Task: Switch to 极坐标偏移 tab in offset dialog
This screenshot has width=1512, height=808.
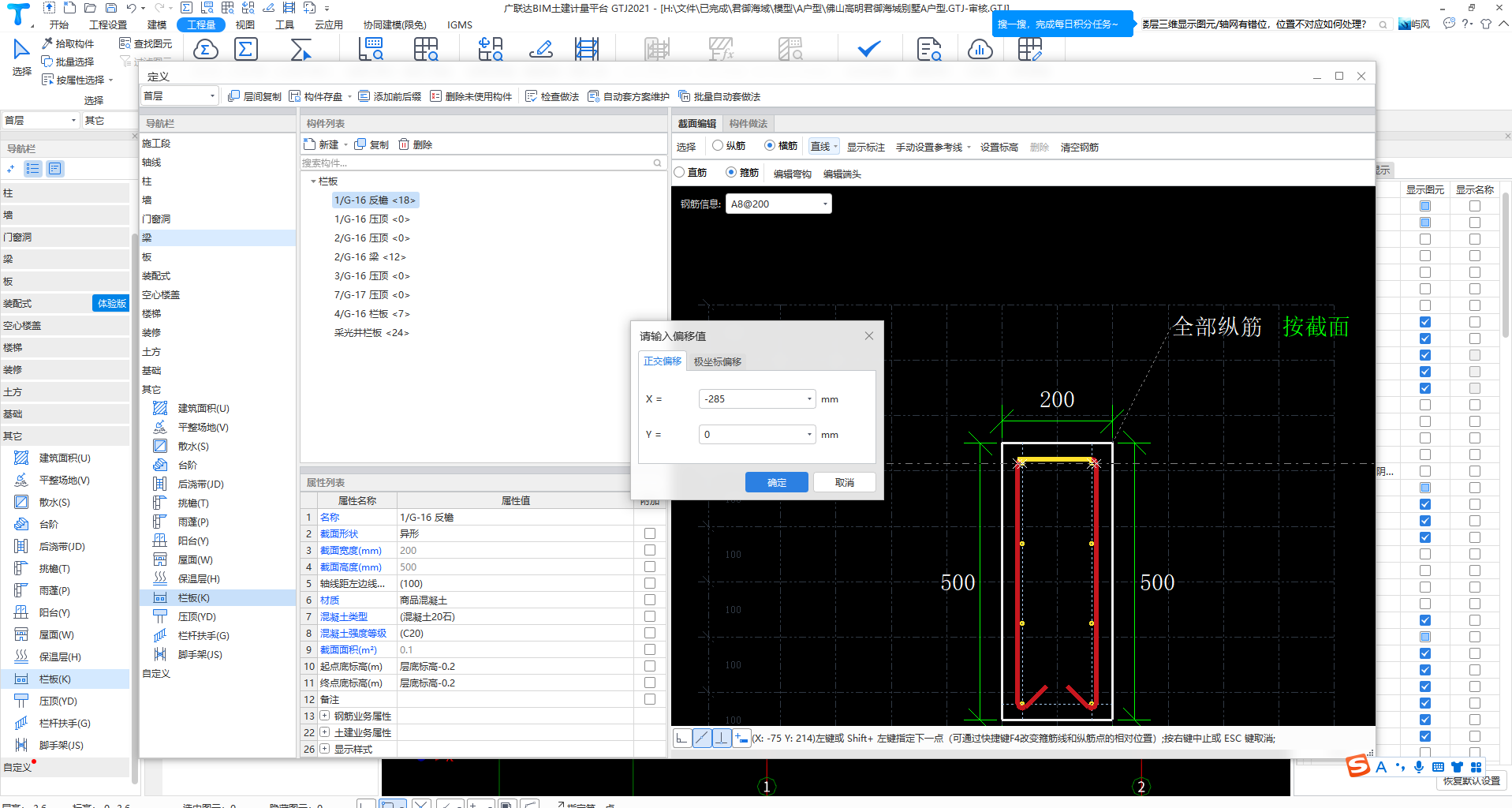Action: click(718, 361)
